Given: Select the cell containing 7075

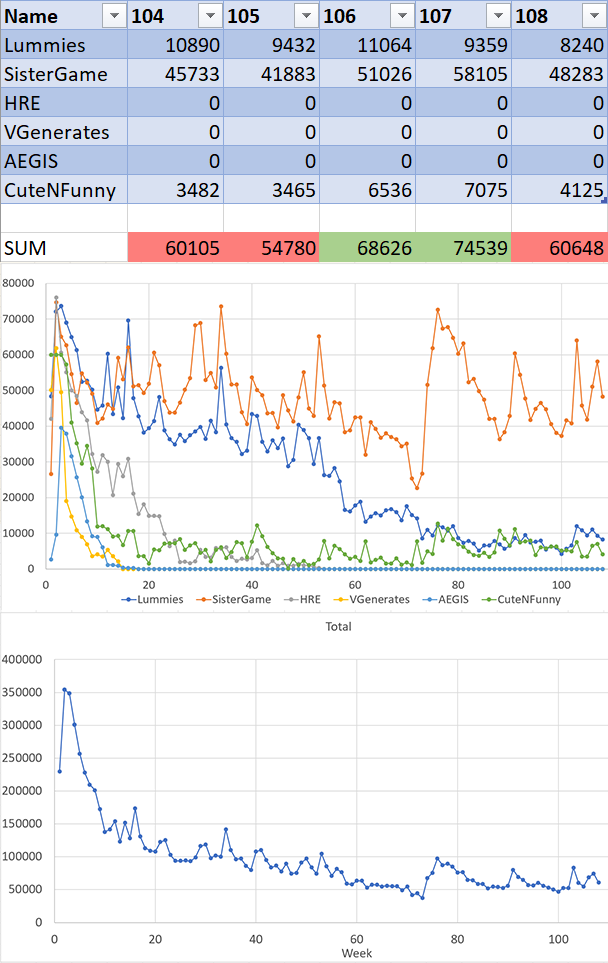Looking at the screenshot, I should [x=464, y=189].
